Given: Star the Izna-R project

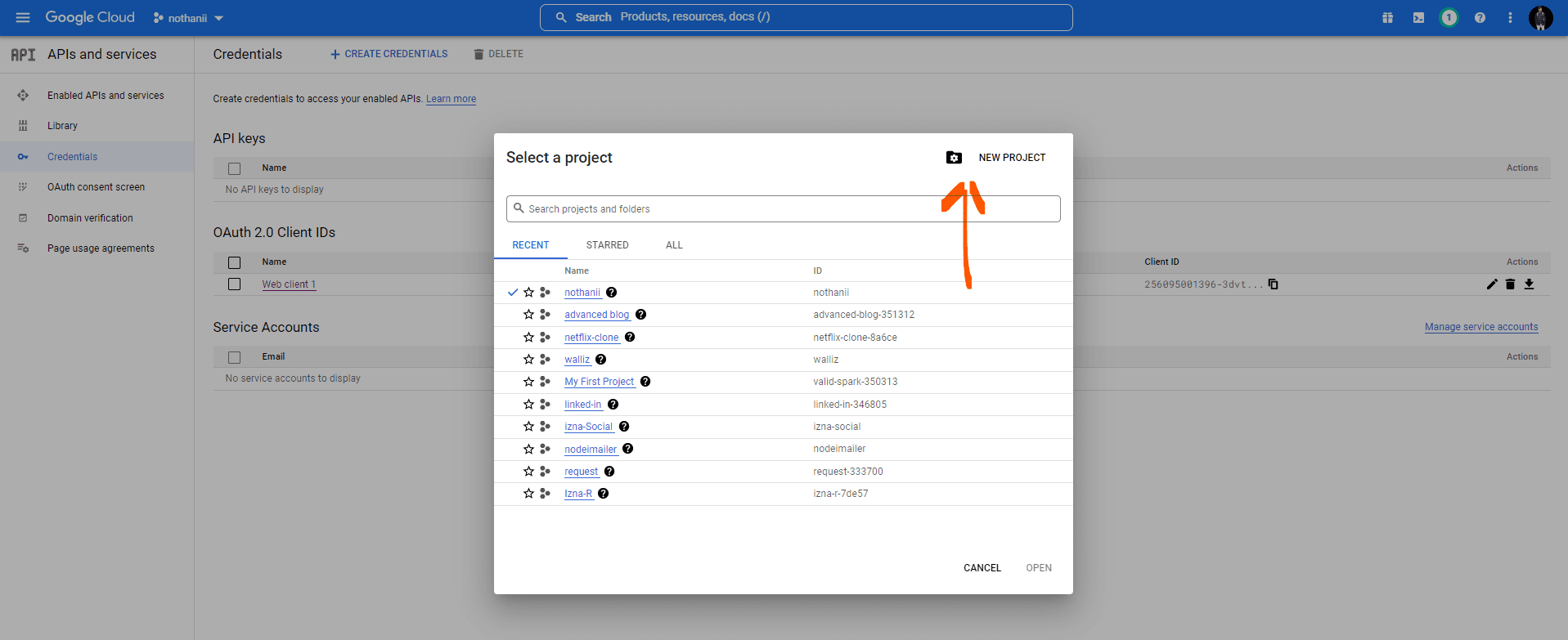Looking at the screenshot, I should [528, 493].
